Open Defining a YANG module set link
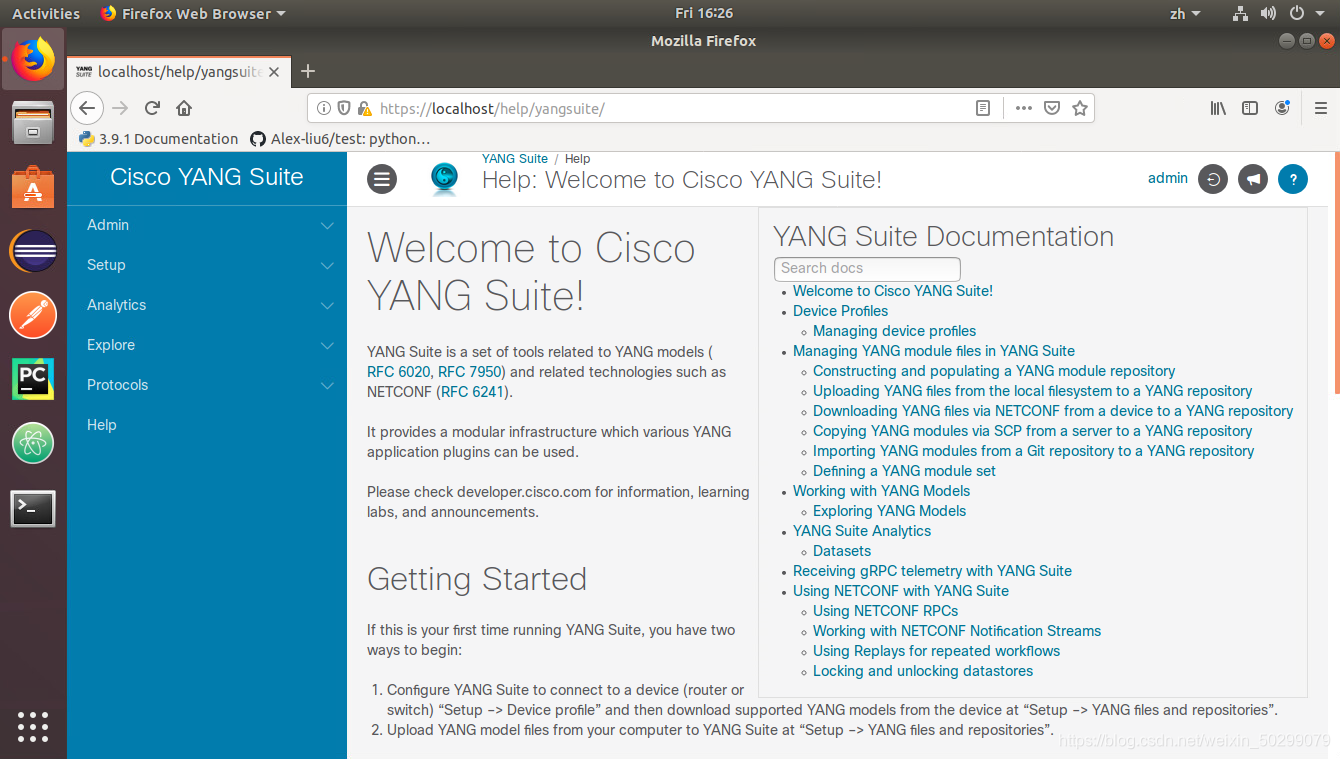 click(x=904, y=471)
